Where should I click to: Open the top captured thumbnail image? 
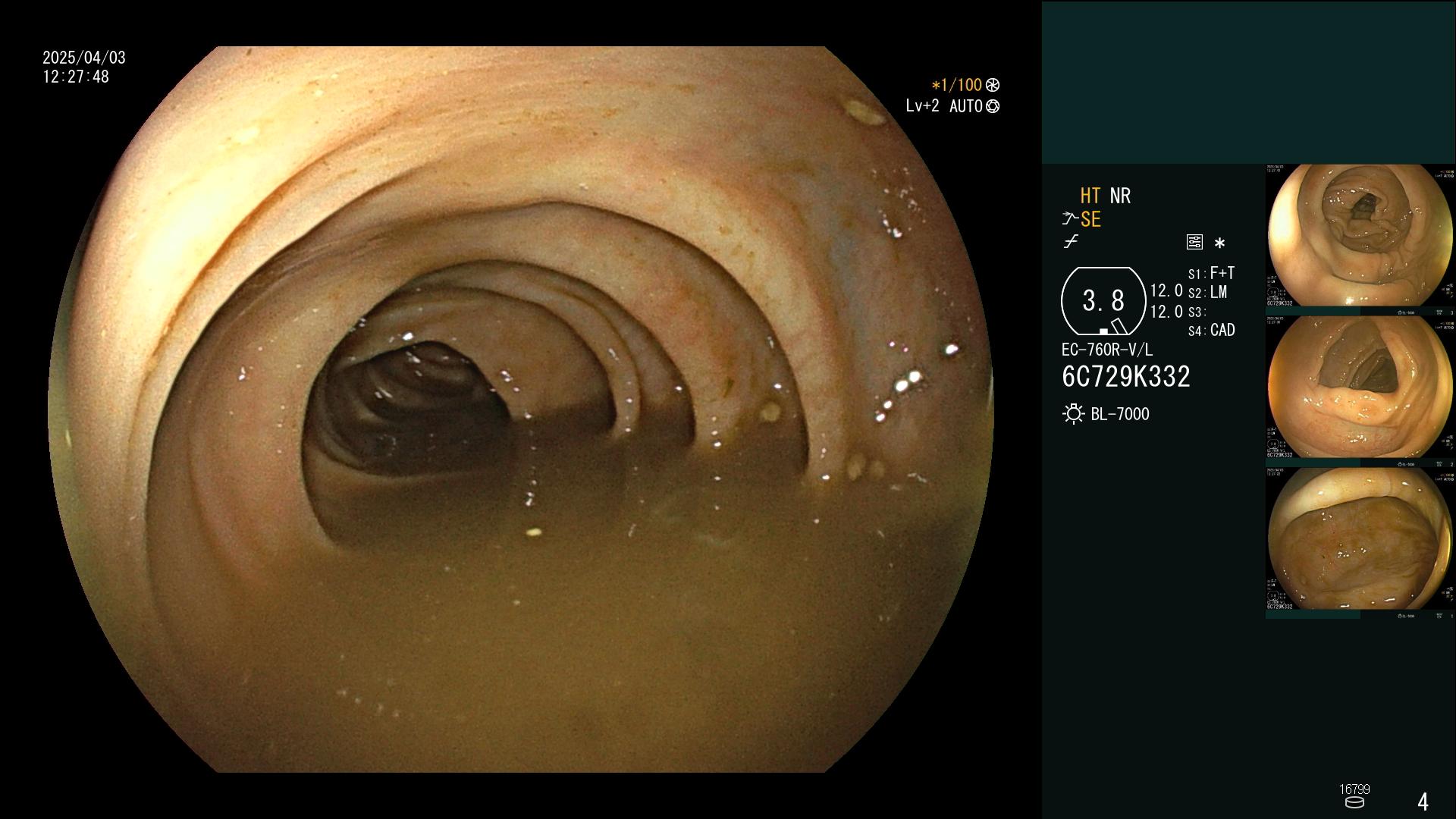(1360, 240)
